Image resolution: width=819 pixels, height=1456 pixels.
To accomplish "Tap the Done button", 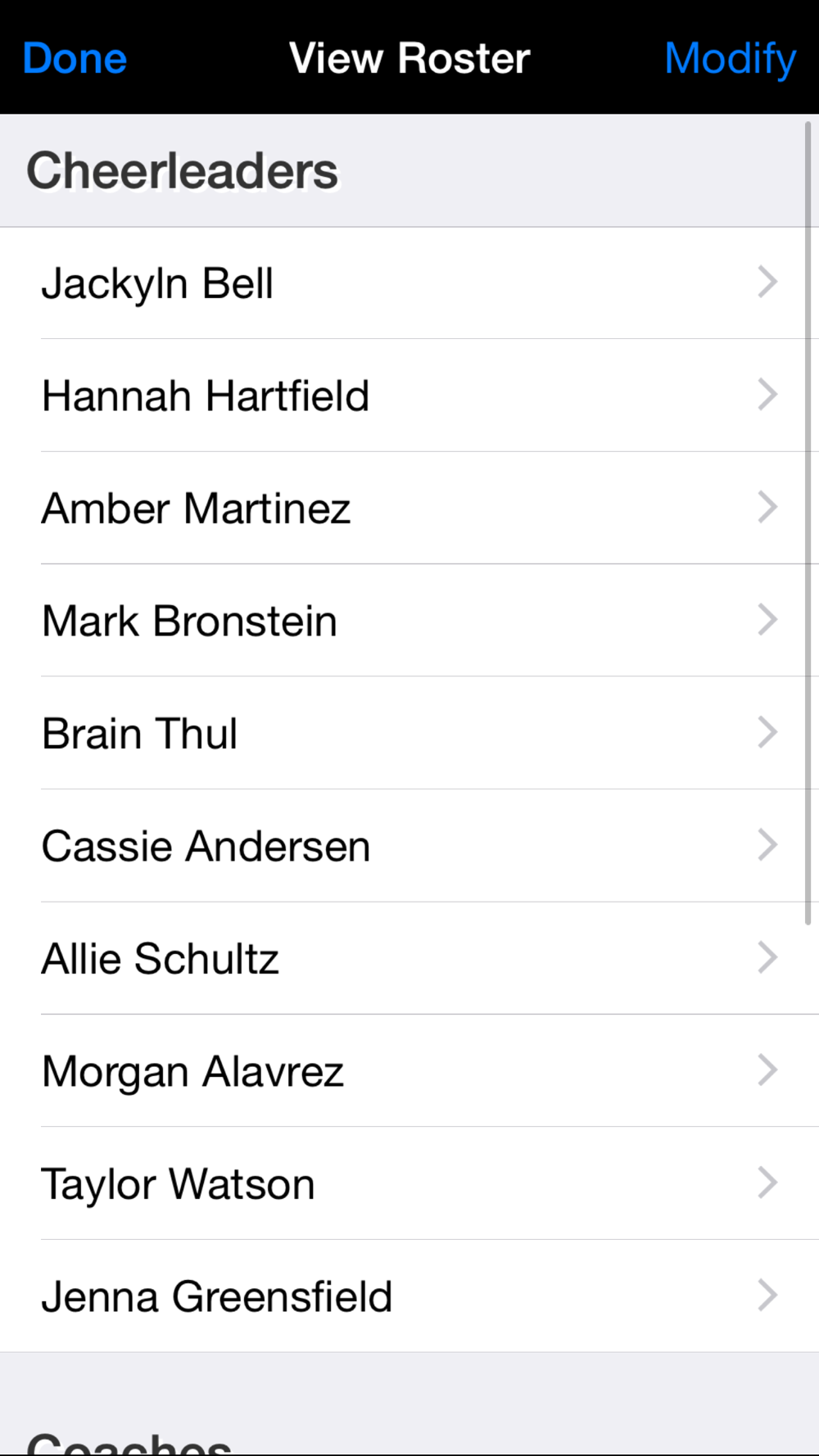I will pos(75,59).
